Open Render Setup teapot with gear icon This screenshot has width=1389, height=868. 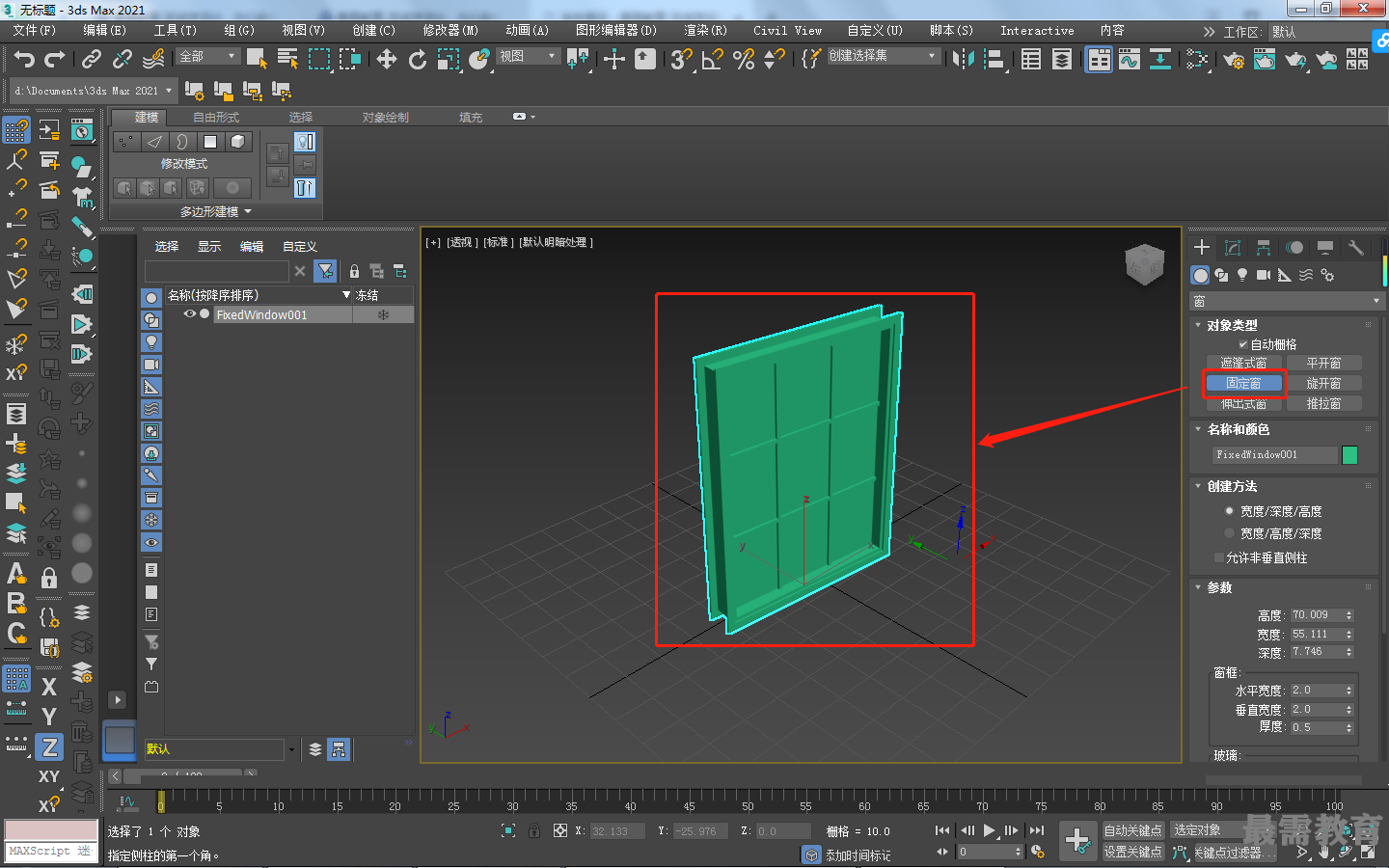(x=1234, y=60)
